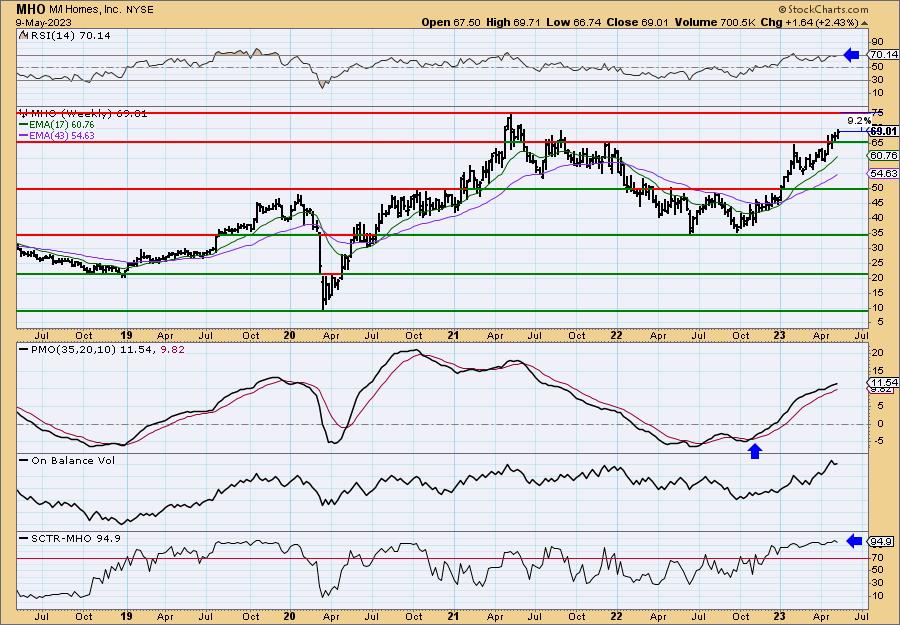900x625 pixels.
Task: Open the StockCharts.com copyright link
Action: click(x=824, y=9)
